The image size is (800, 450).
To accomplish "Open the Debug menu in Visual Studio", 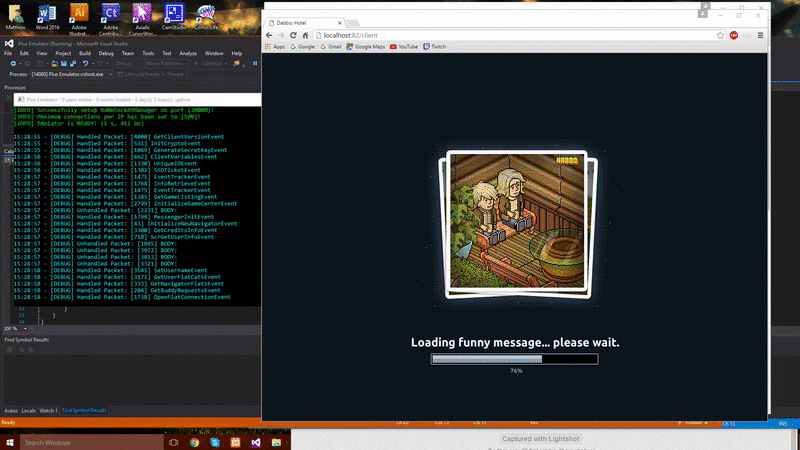I will click(106, 53).
